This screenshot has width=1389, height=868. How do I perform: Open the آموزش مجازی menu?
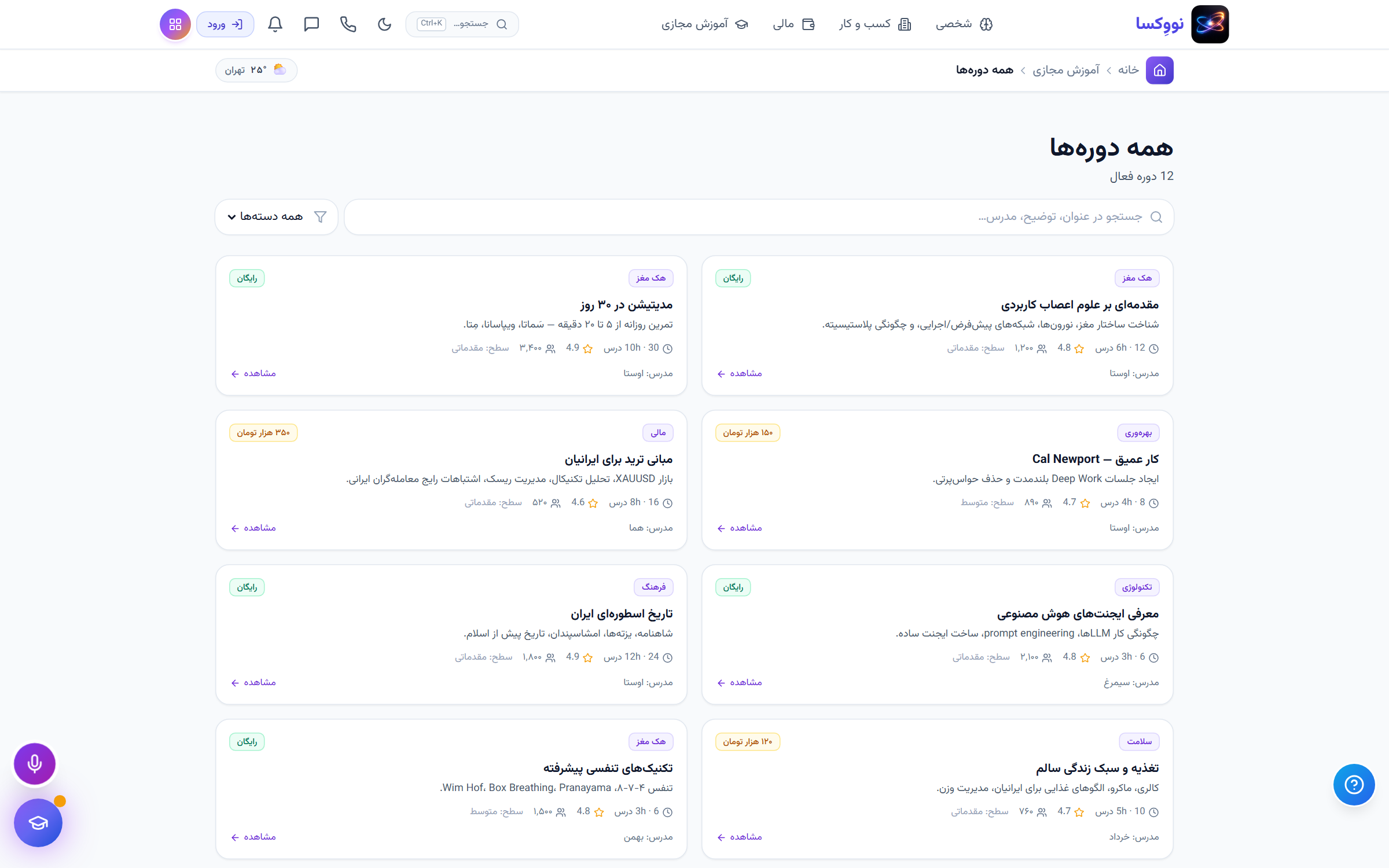pyautogui.click(x=705, y=24)
